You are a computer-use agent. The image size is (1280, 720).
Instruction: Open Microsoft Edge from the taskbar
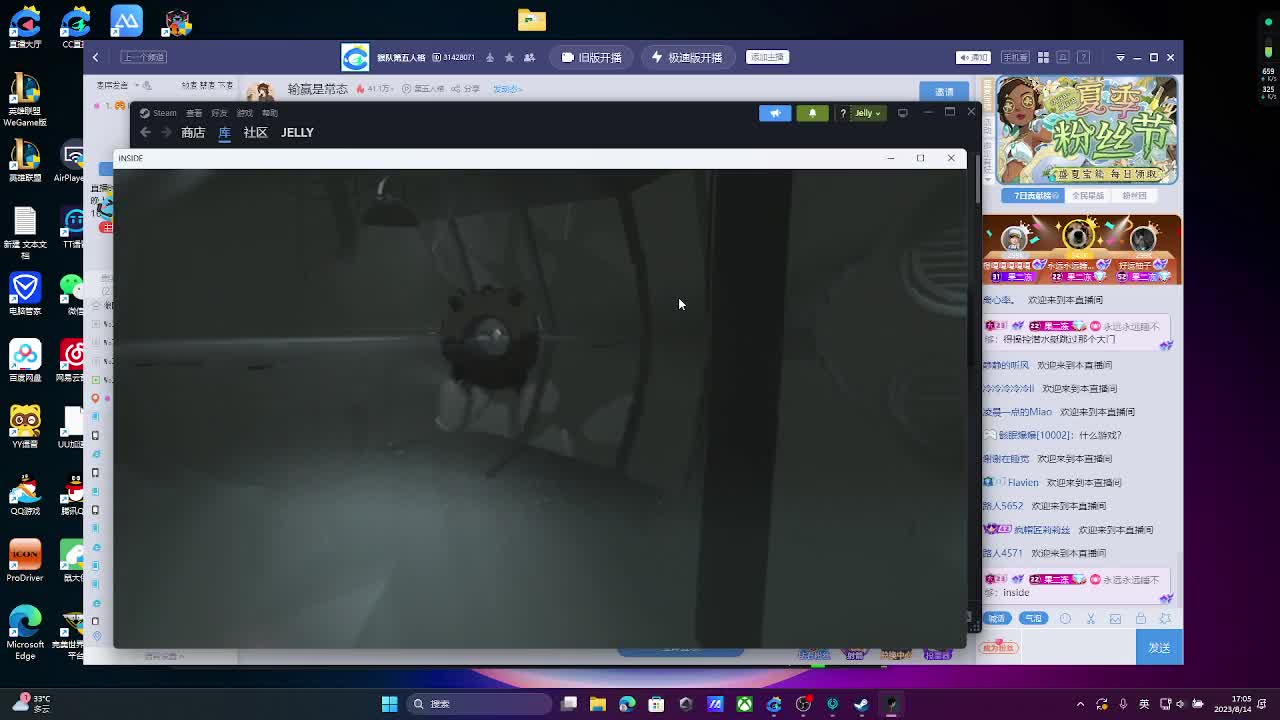pos(627,704)
